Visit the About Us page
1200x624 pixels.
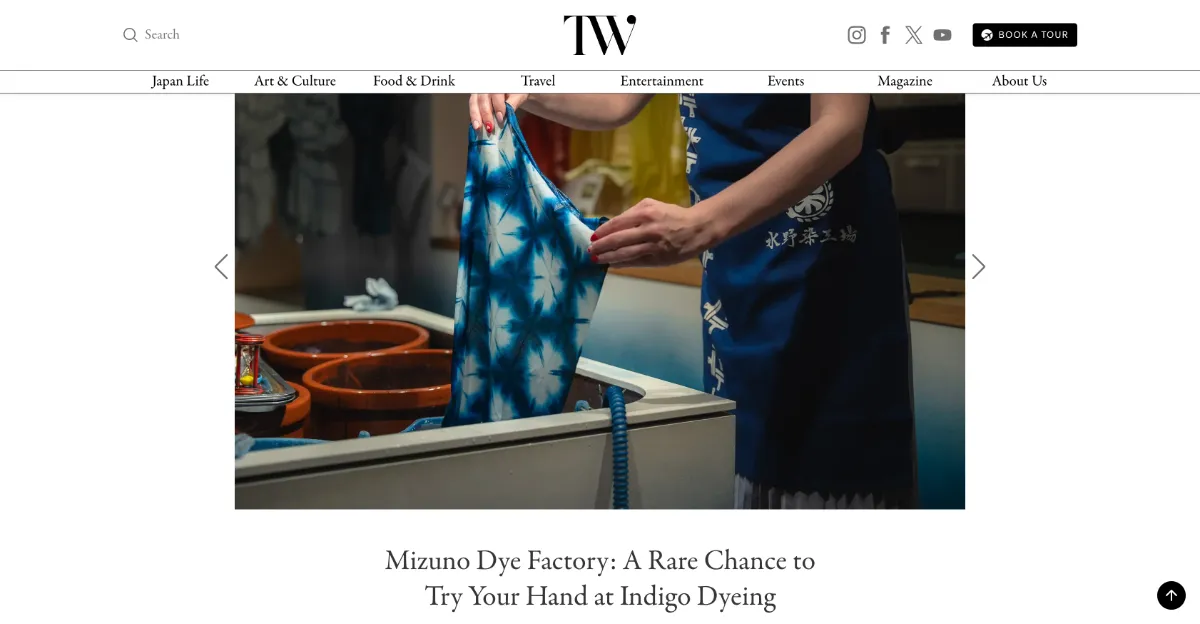pyautogui.click(x=1019, y=81)
